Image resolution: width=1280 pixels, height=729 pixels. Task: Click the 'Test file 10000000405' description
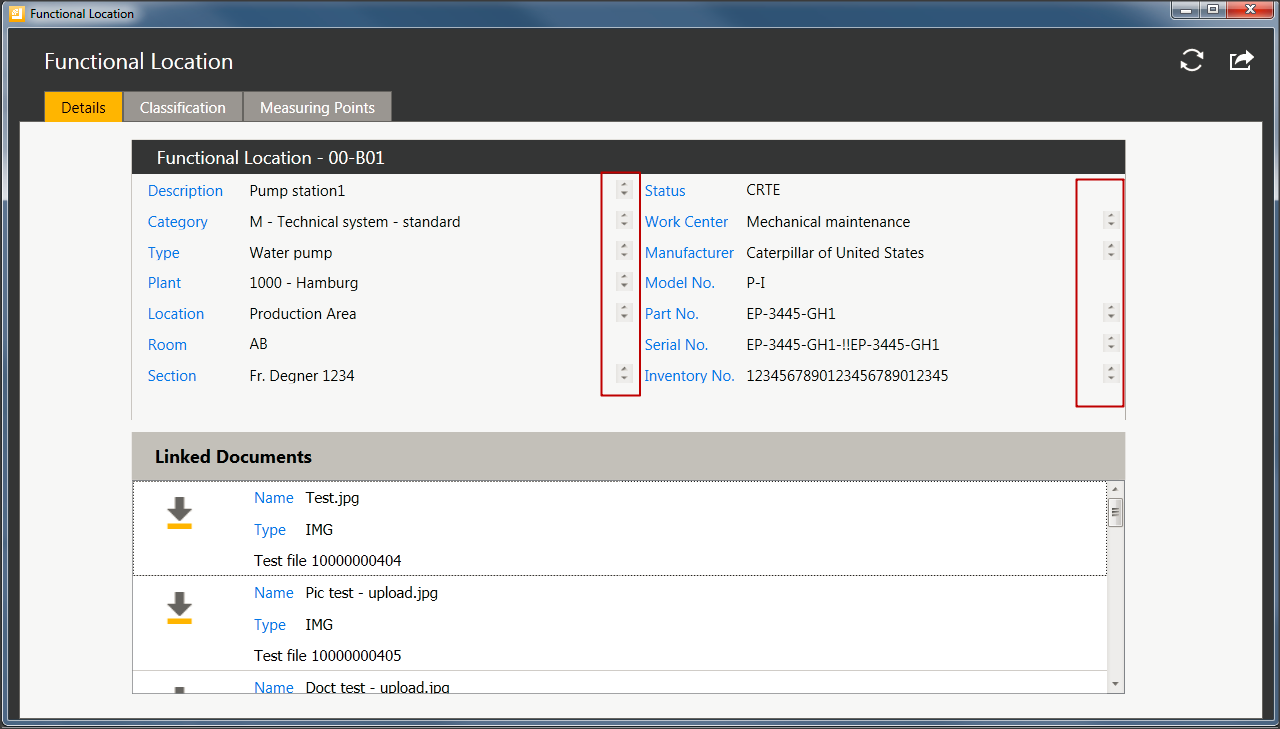[328, 656]
